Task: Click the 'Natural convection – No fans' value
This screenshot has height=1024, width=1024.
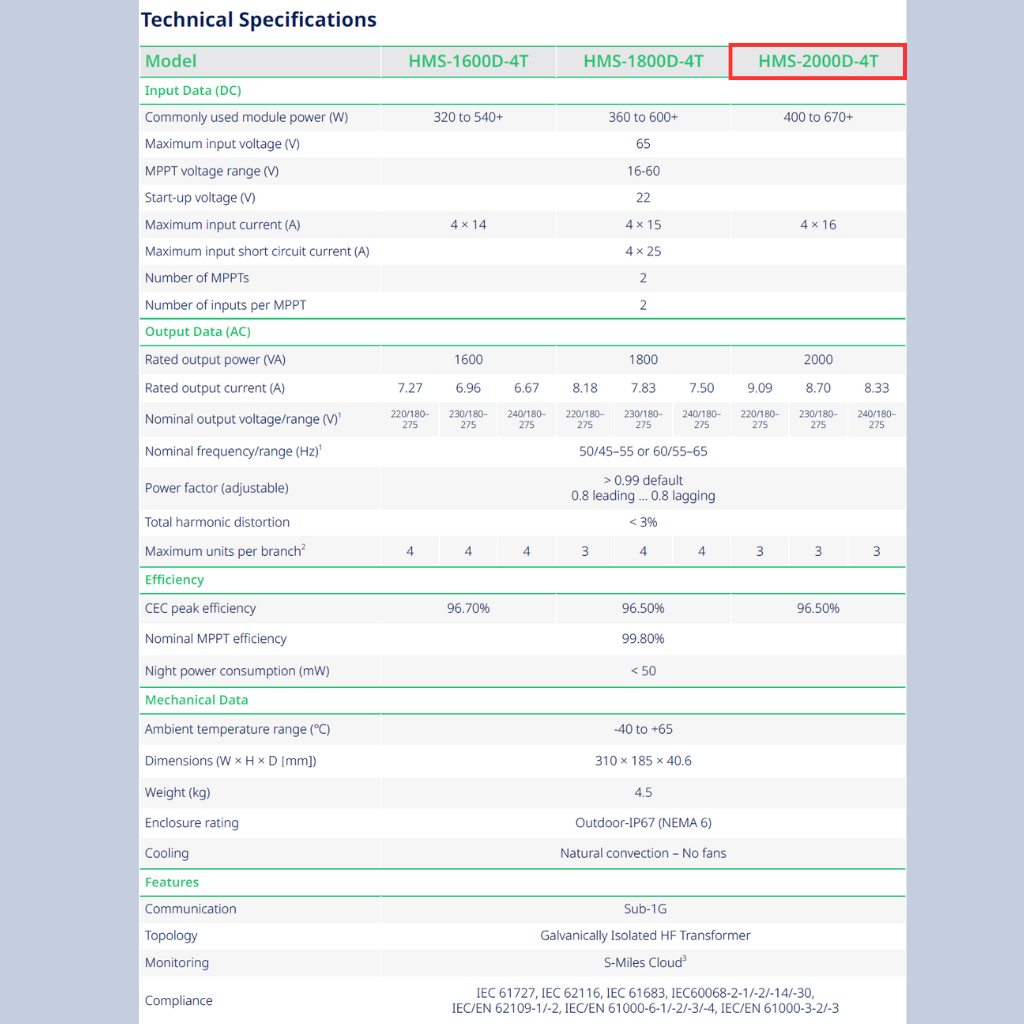Action: pos(643,854)
